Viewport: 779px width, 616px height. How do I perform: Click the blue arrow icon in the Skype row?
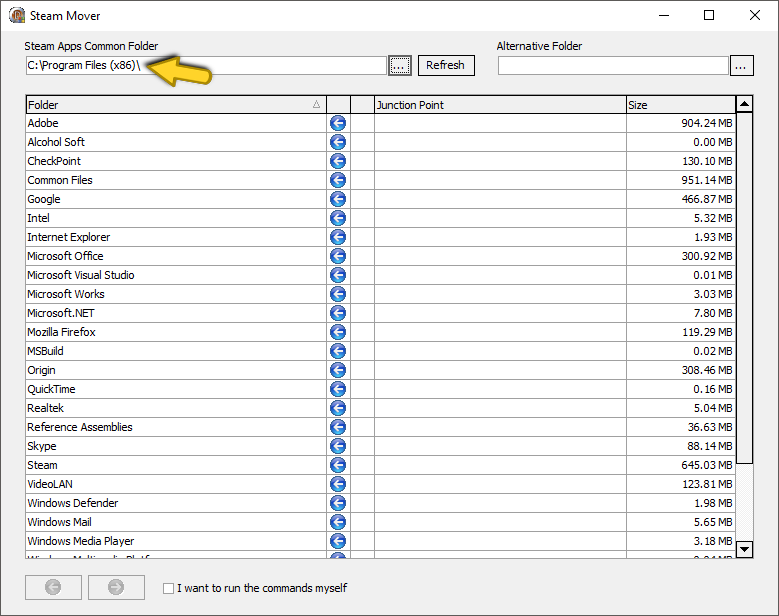tap(338, 446)
